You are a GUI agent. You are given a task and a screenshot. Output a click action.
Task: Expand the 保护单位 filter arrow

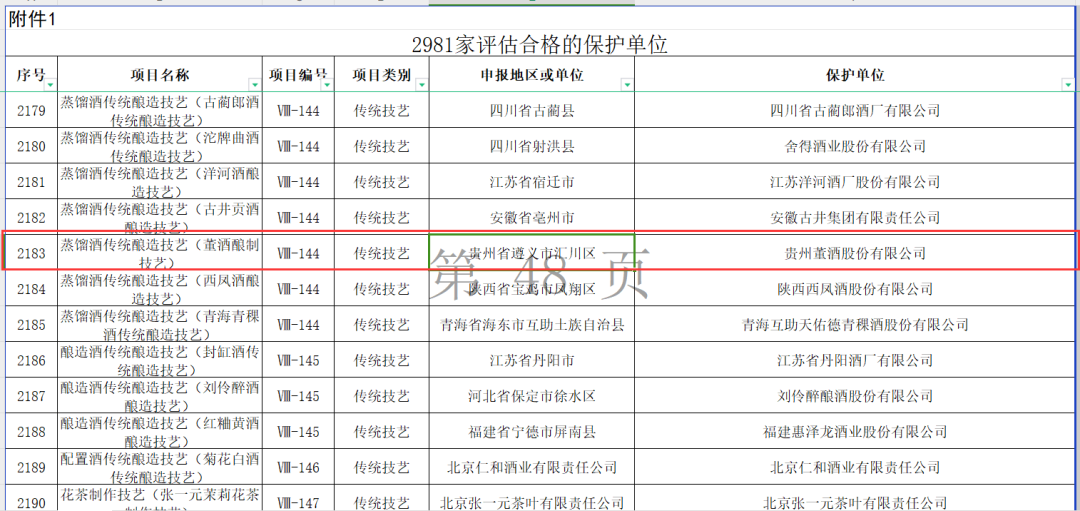coord(1070,86)
